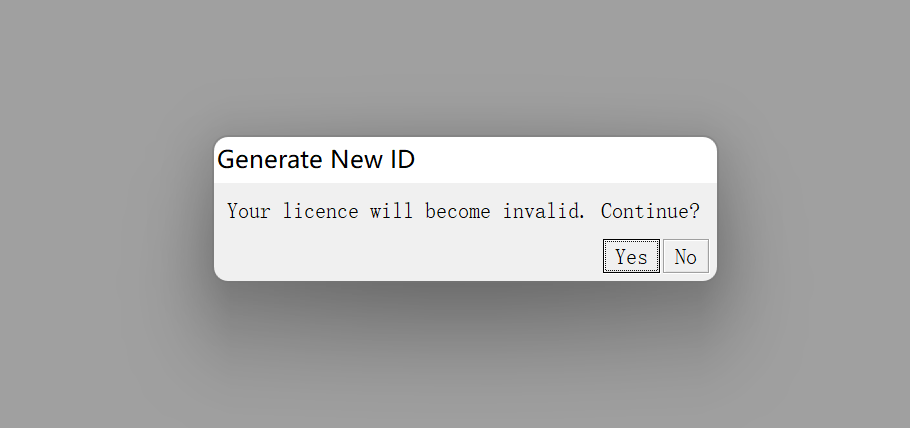The width and height of the screenshot is (910, 428).
Task: Answer No to the Continue prompt
Action: [x=685, y=256]
